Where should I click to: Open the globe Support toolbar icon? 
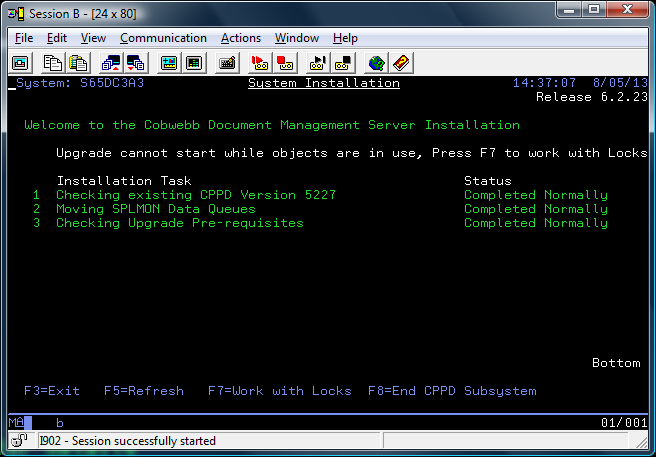pos(376,63)
